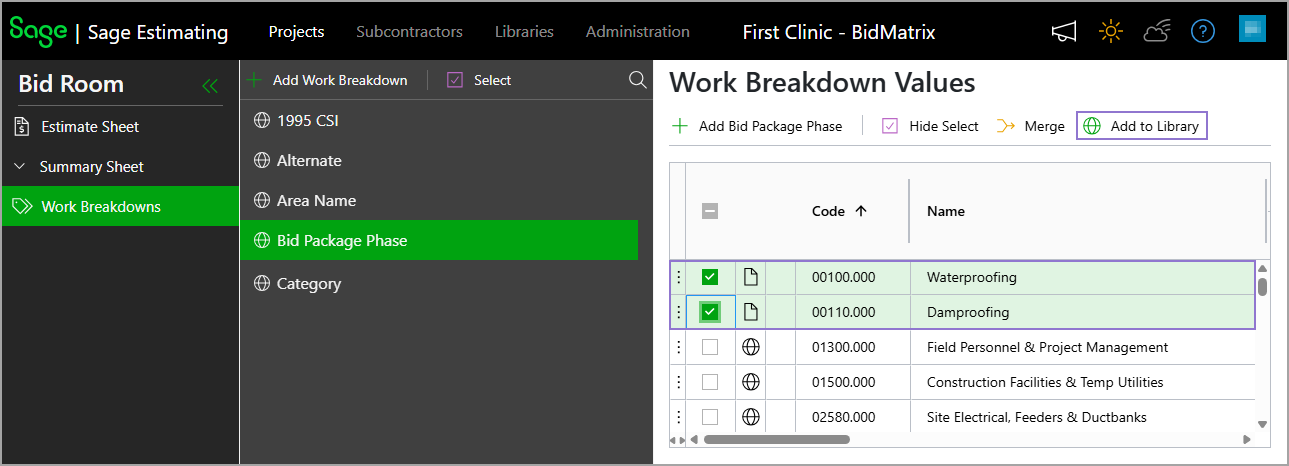Open the Subcontractors top menu
The height and width of the screenshot is (466, 1289).
point(409,32)
